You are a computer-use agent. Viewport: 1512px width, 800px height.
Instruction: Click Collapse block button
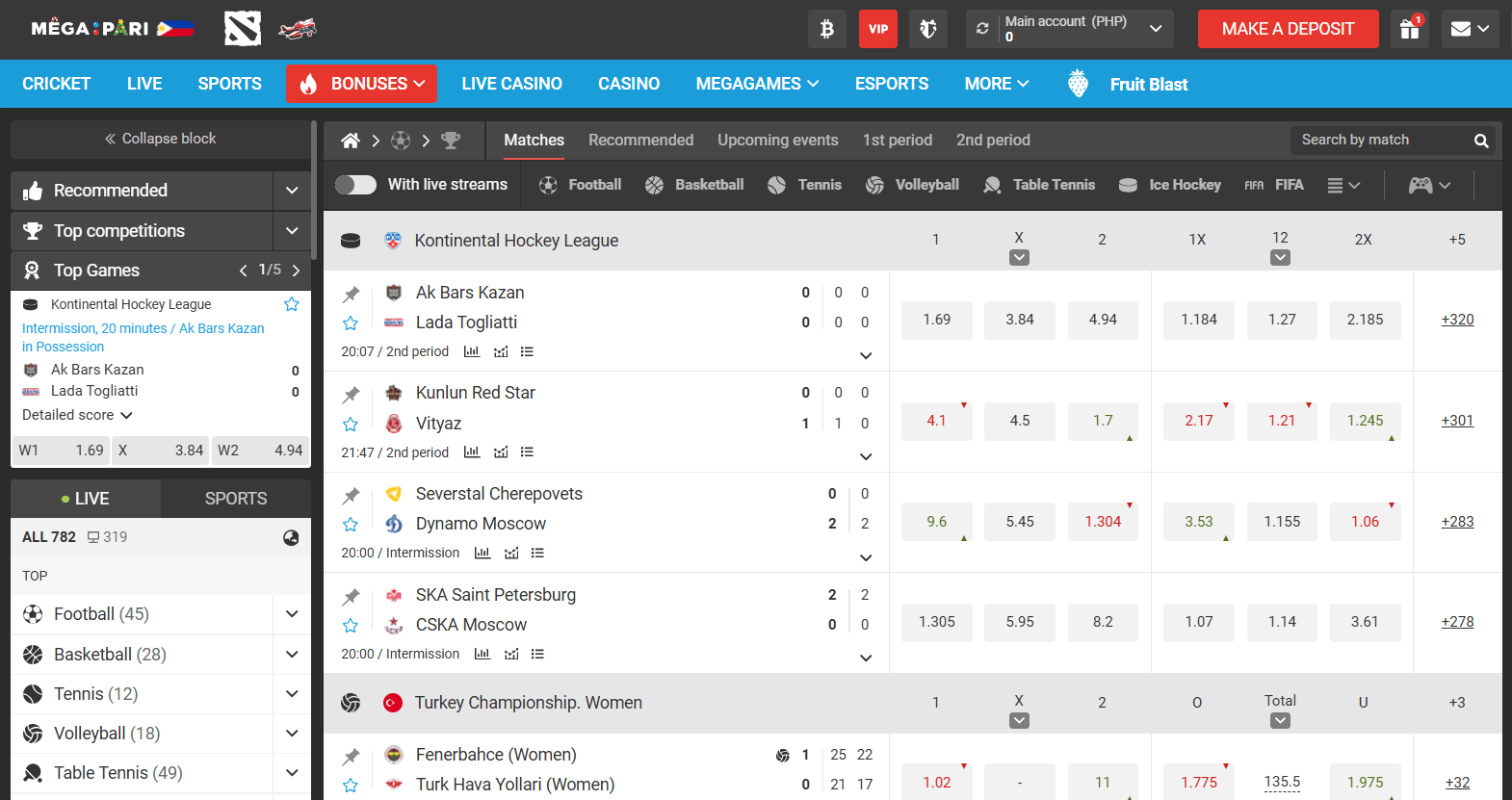(x=161, y=139)
